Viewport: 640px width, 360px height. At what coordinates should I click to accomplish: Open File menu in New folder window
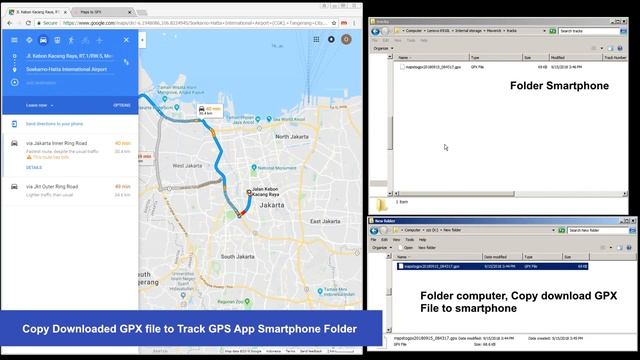click(373, 240)
